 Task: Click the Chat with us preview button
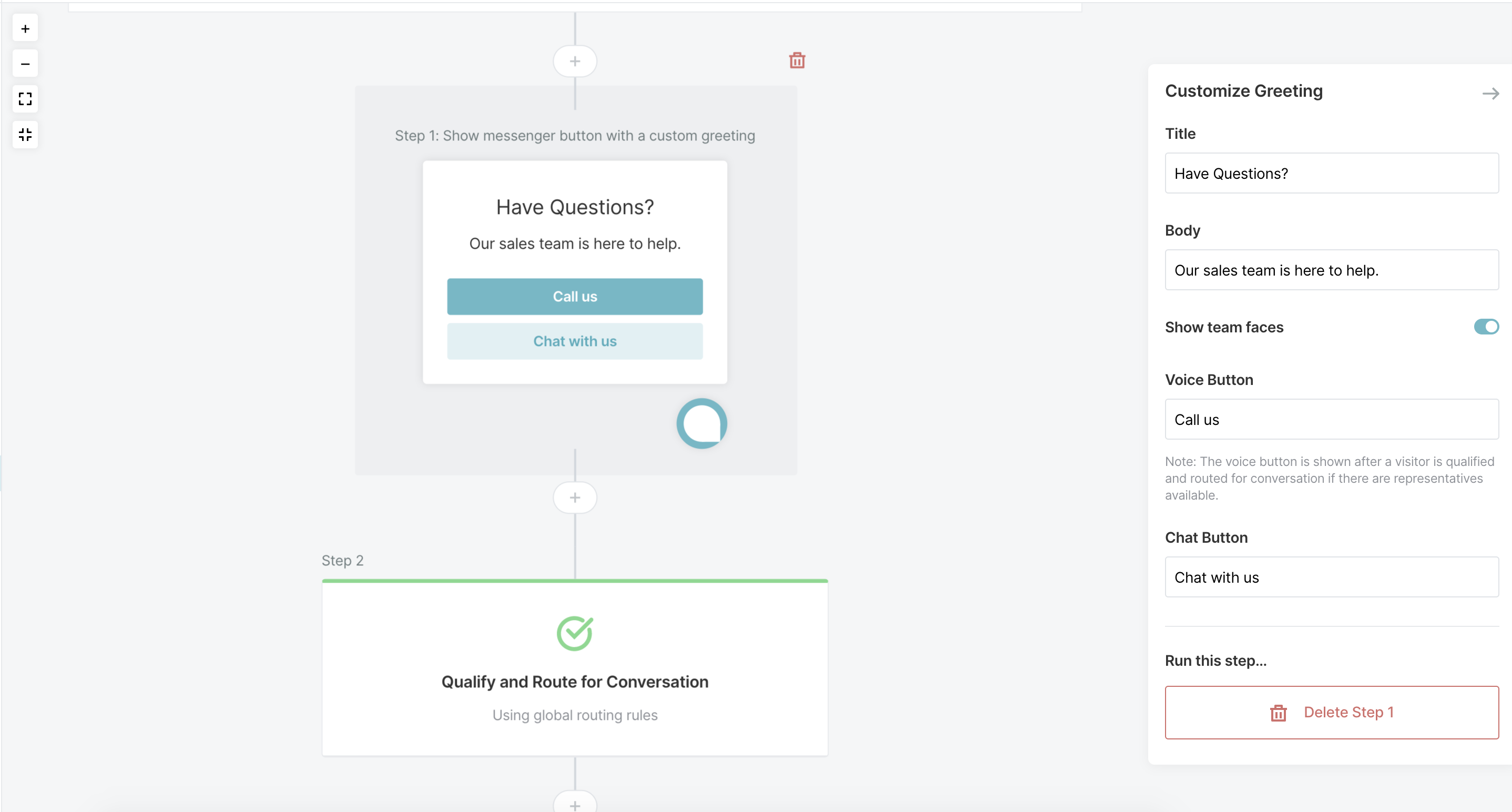[575, 341]
